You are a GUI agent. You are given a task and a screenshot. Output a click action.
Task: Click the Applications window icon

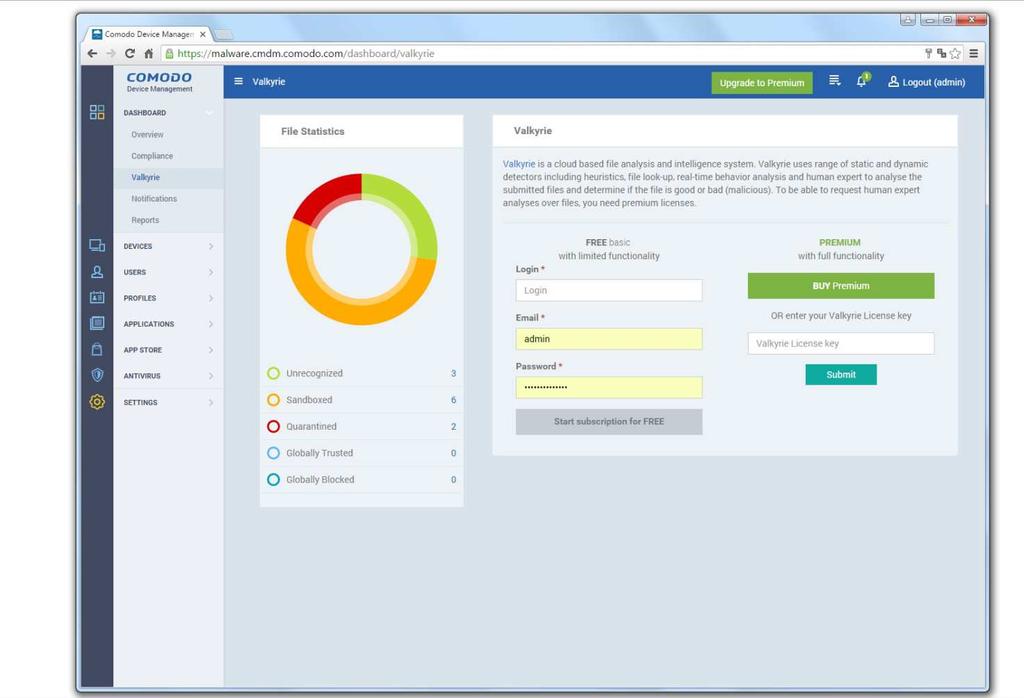[x=97, y=323]
